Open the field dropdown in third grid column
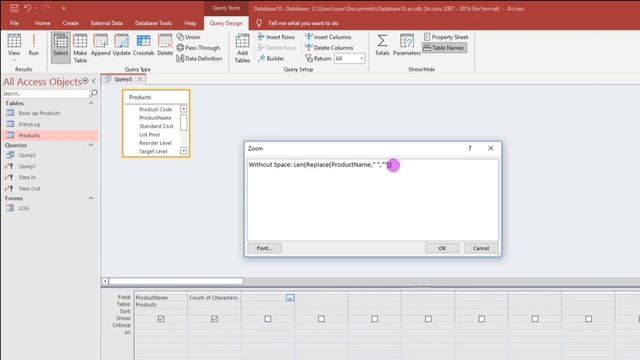 point(290,298)
